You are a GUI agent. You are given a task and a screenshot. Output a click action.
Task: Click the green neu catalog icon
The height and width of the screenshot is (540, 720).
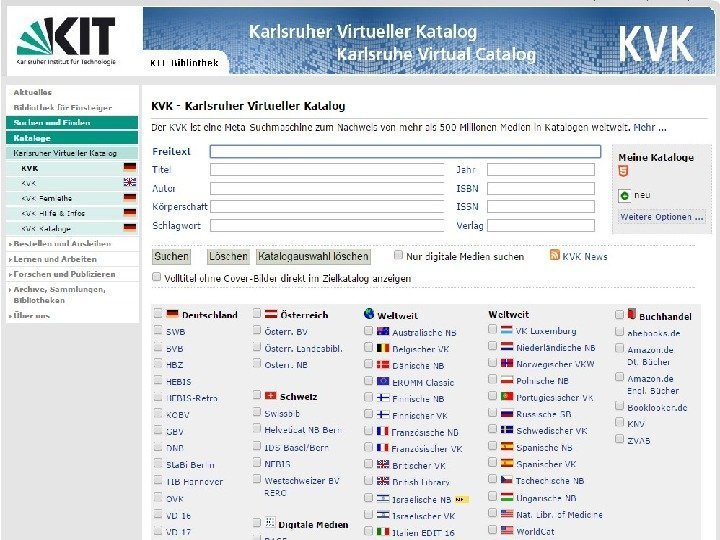coord(624,196)
